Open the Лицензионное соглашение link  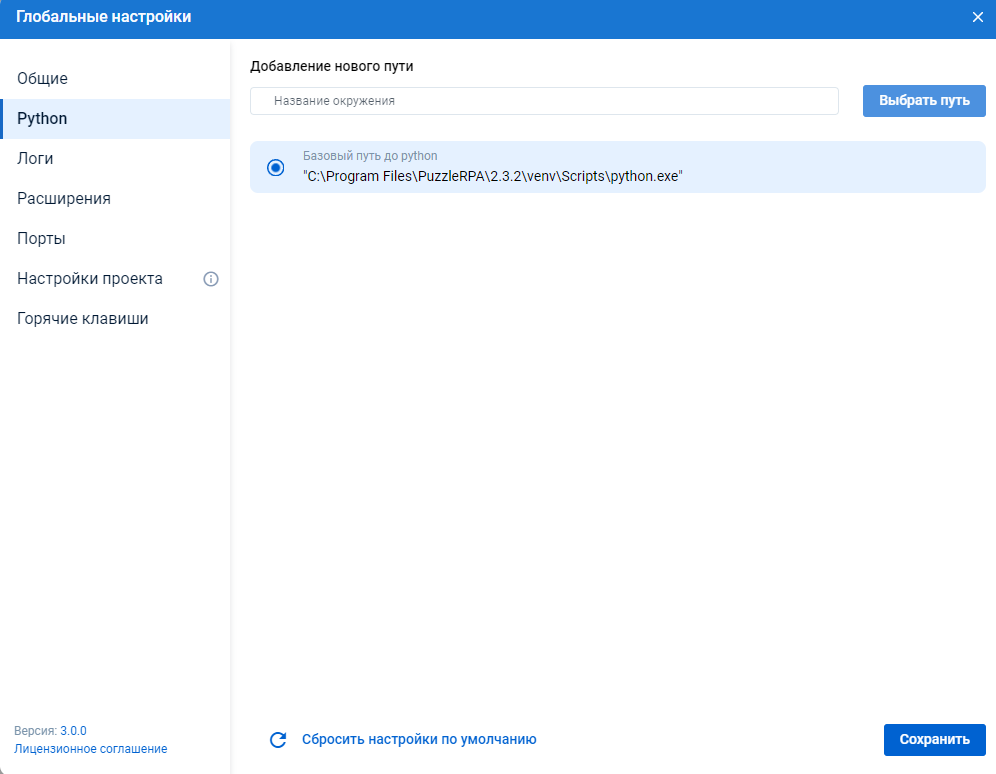click(91, 749)
